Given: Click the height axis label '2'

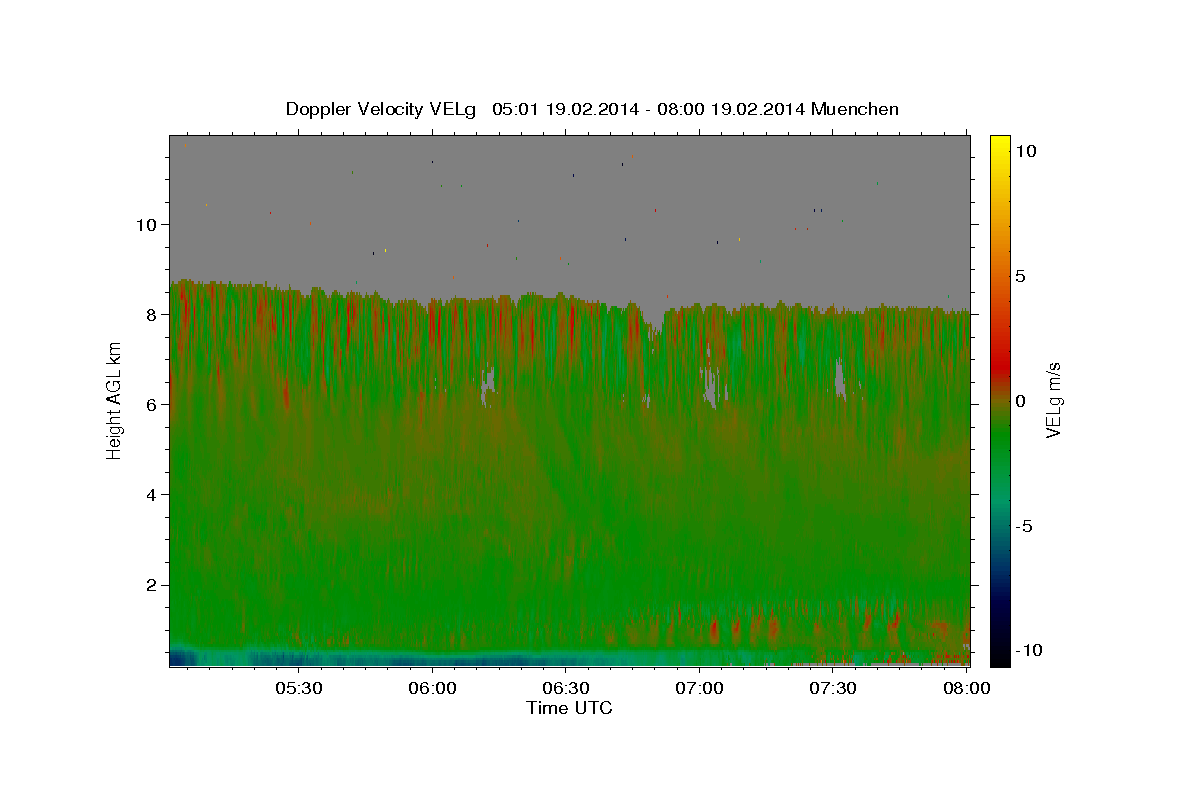Looking at the screenshot, I should click(x=153, y=585).
